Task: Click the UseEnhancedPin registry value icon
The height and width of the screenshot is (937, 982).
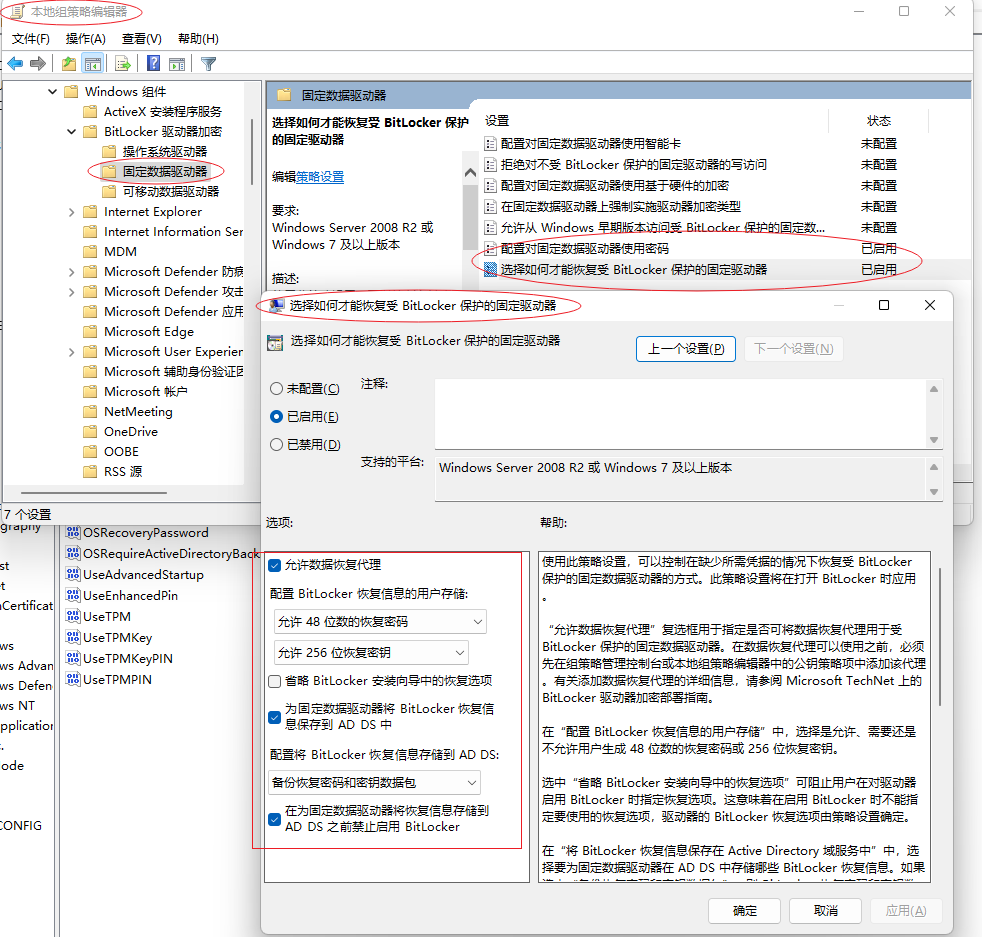Action: click(x=73, y=596)
